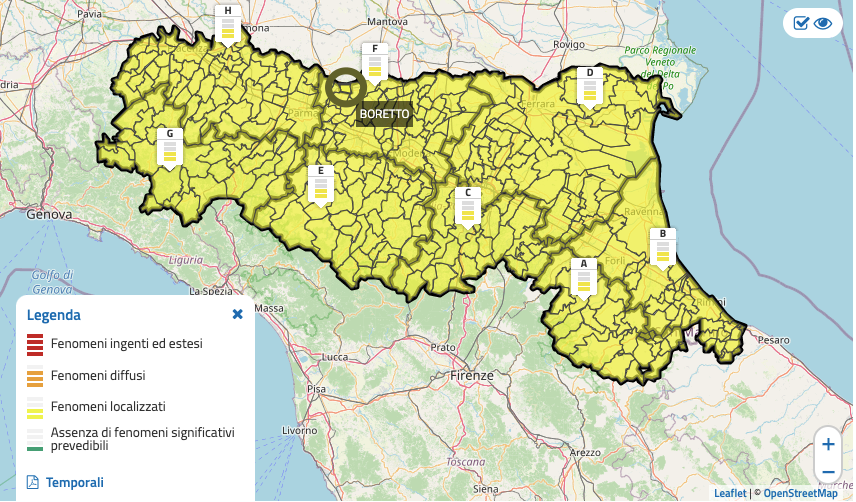
Task: Click the Pisa city label
Action: (x=317, y=389)
